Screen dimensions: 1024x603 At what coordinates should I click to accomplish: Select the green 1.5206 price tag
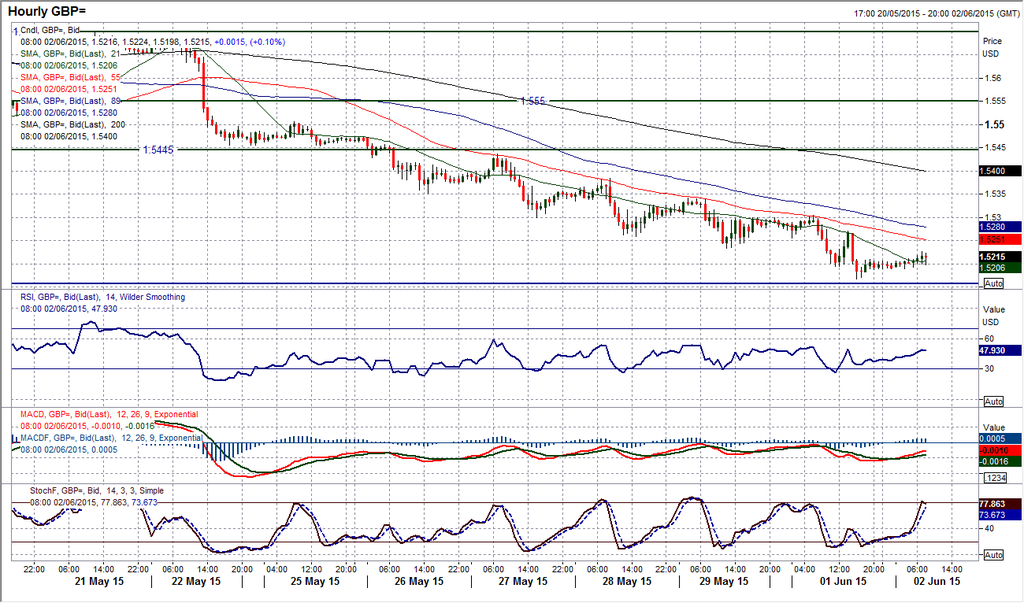(1000, 268)
